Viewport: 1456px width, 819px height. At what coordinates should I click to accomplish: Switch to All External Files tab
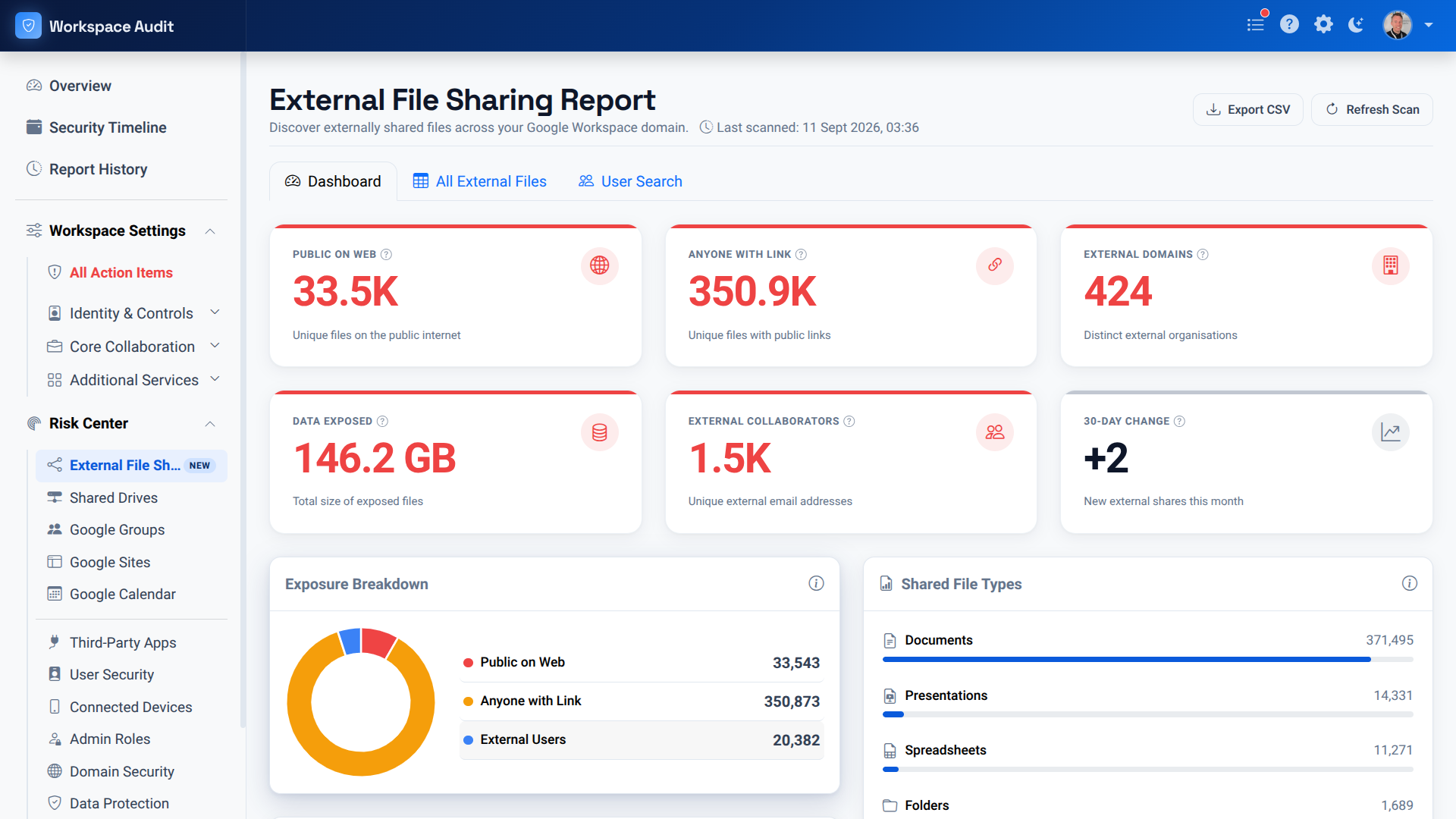coord(479,181)
